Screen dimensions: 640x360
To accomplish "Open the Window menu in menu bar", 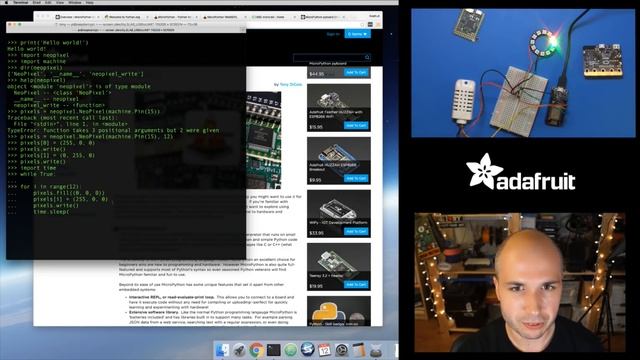I will click(x=75, y=2).
